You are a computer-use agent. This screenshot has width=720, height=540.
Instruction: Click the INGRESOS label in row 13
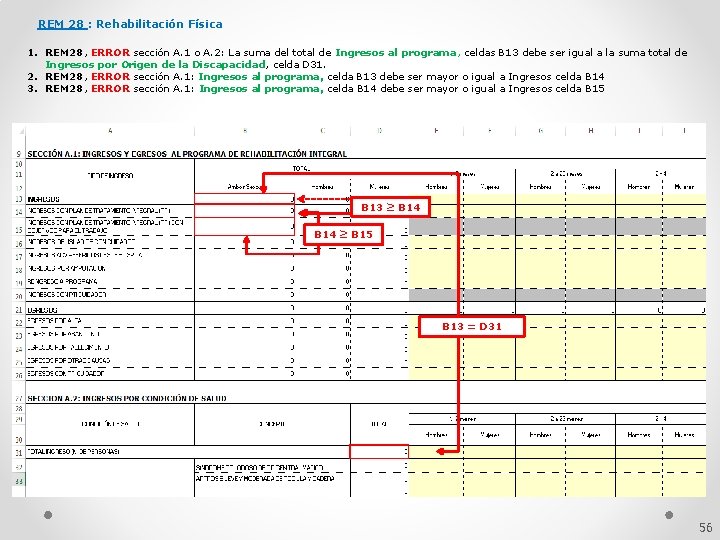(43, 199)
